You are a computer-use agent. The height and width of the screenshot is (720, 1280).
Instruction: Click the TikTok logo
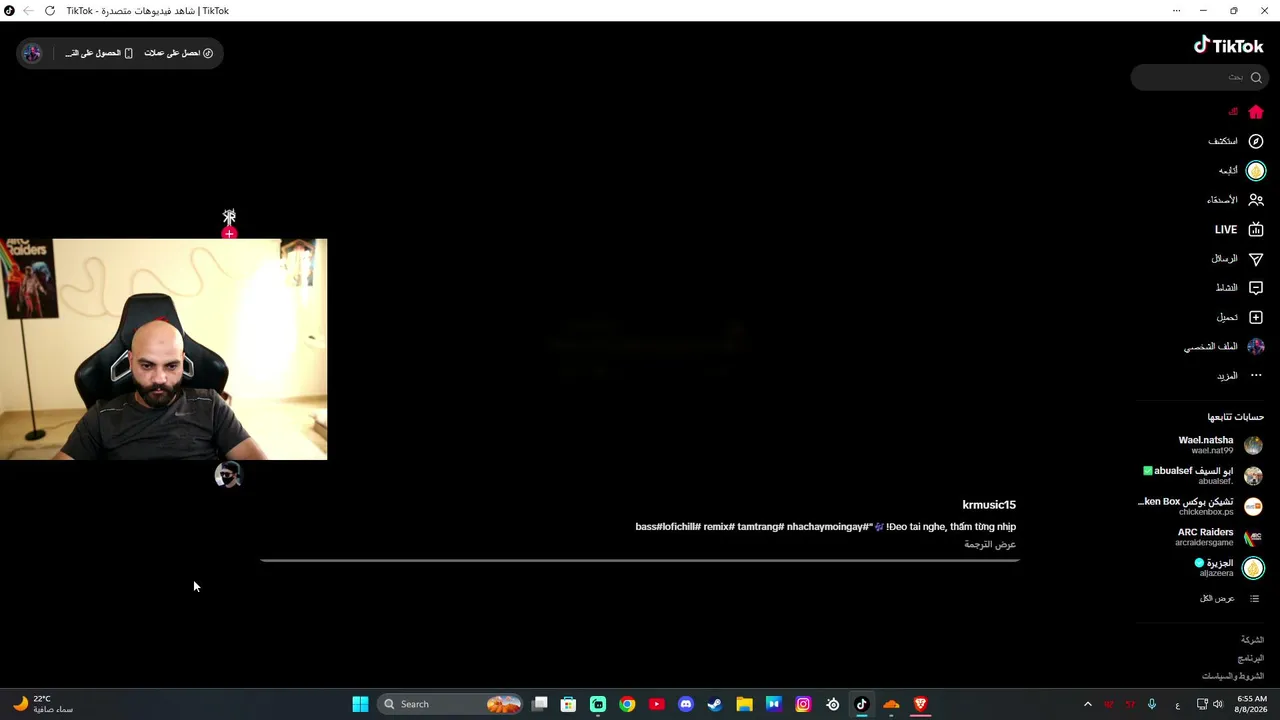coord(1228,46)
